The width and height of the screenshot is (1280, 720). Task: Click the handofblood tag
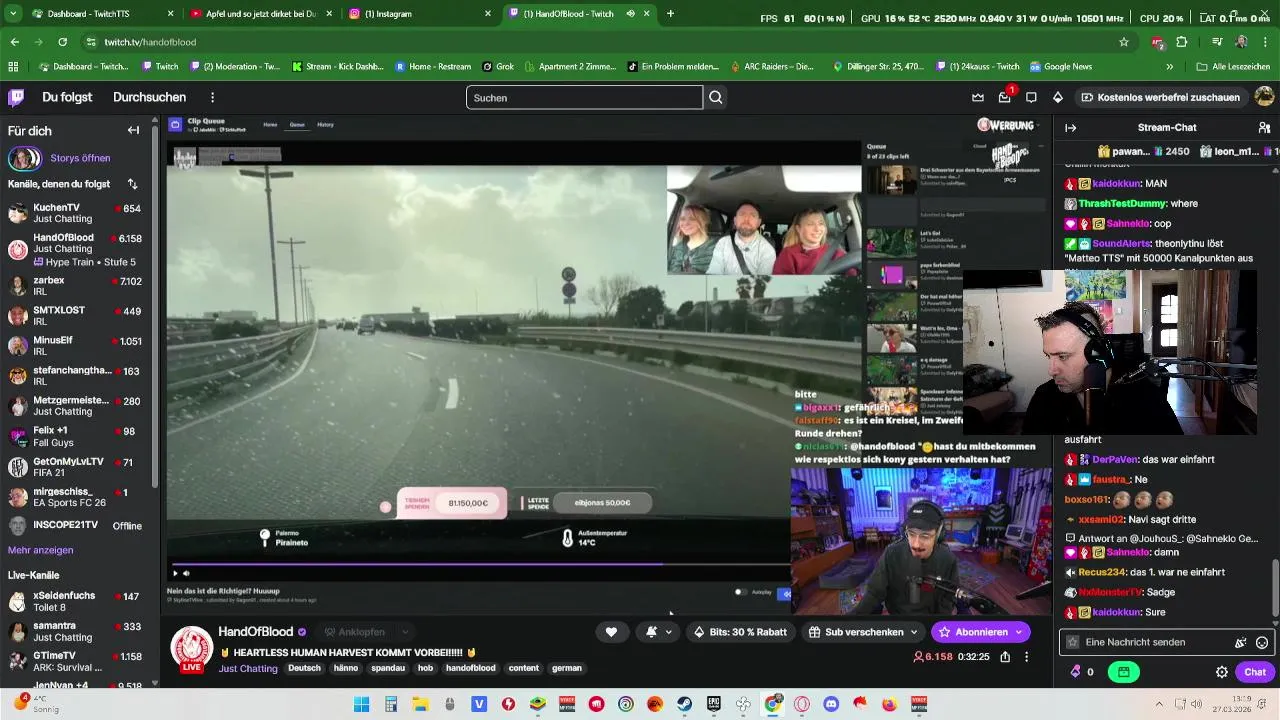[x=470, y=668]
